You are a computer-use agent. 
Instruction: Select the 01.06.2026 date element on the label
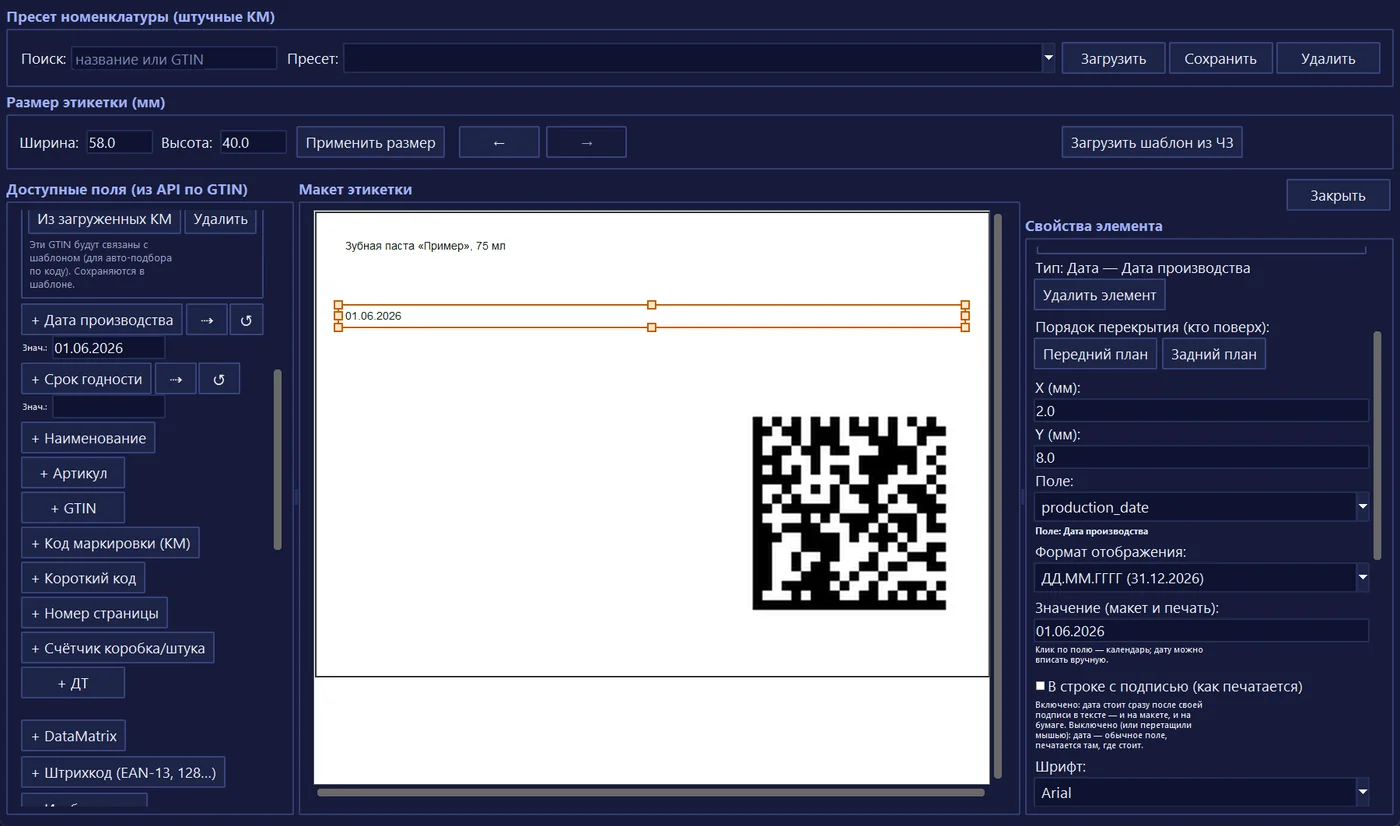click(651, 316)
